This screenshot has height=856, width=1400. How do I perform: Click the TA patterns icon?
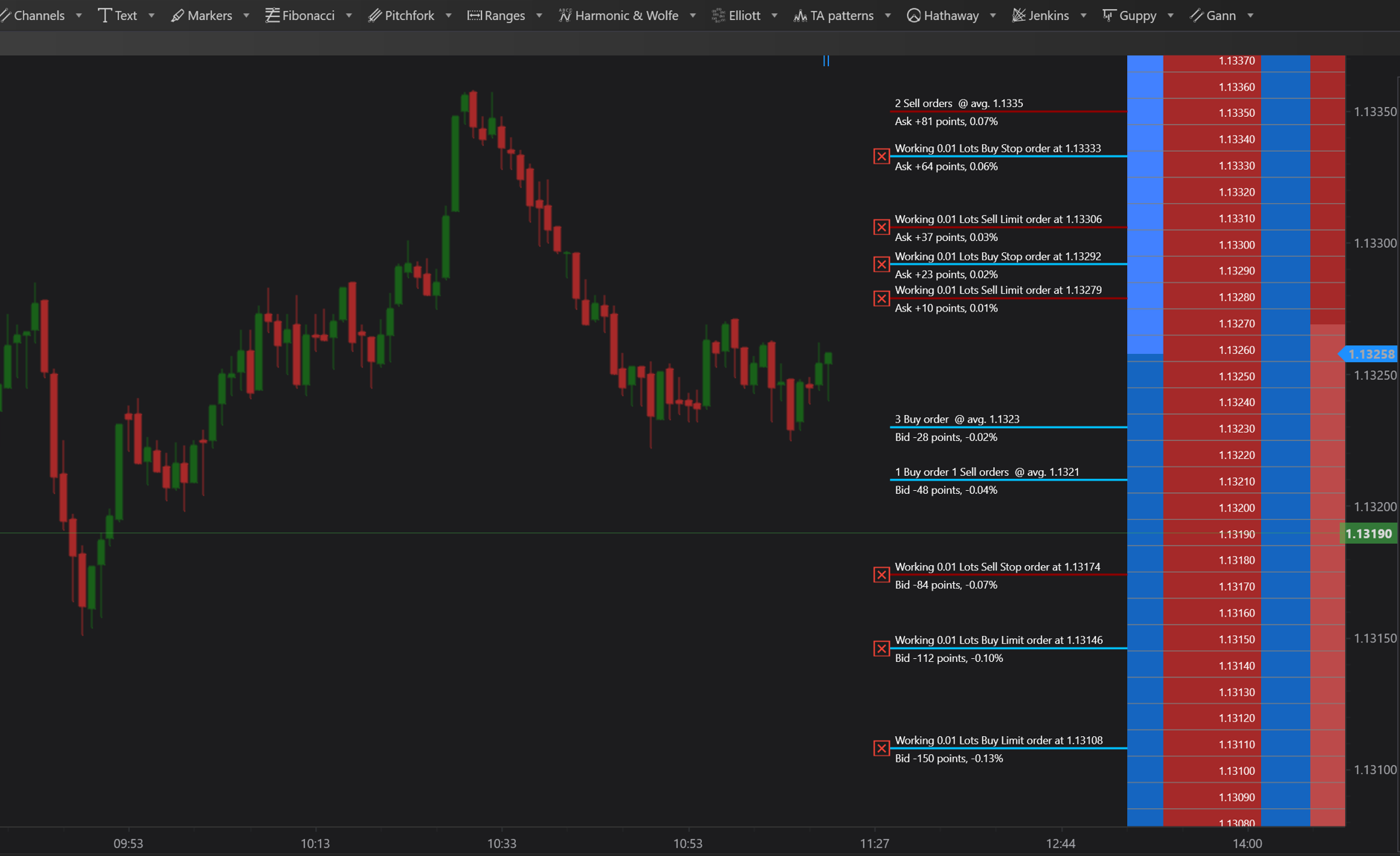(800, 16)
